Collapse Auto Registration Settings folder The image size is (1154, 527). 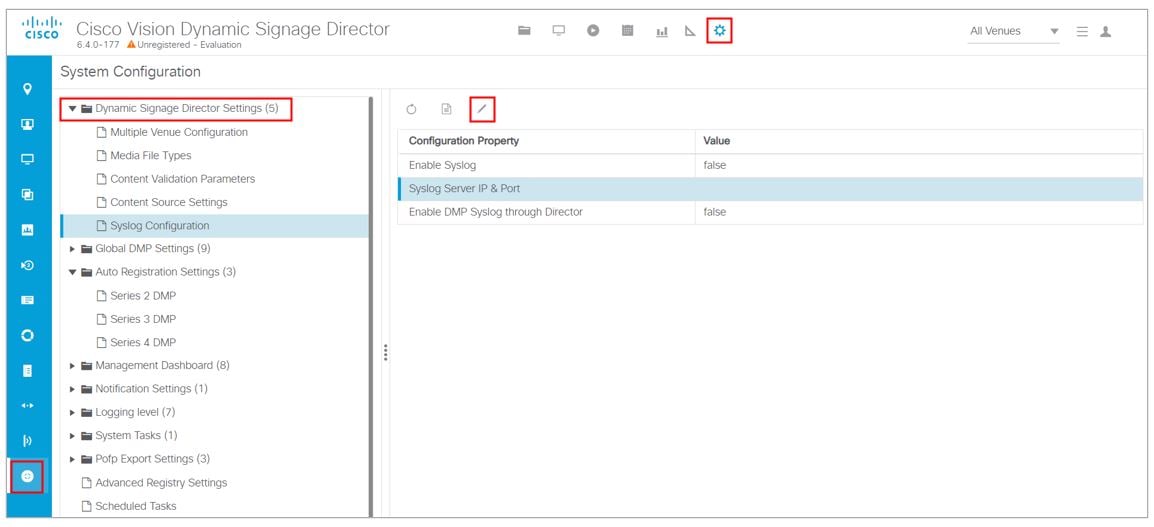point(72,272)
